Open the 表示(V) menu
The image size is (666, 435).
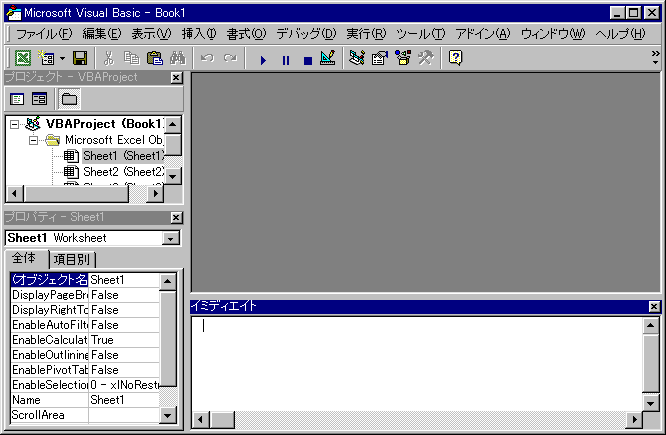tap(151, 34)
